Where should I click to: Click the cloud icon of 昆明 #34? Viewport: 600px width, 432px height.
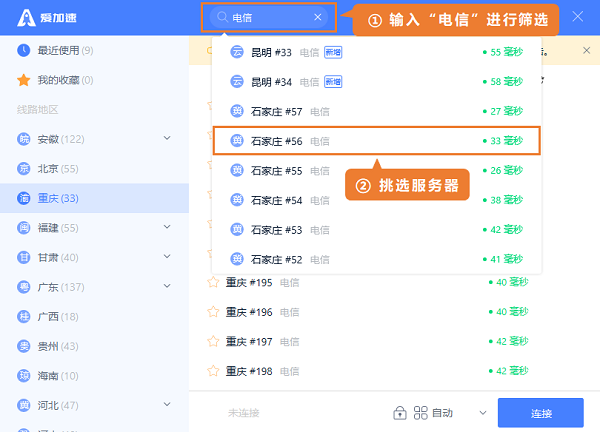point(237,81)
